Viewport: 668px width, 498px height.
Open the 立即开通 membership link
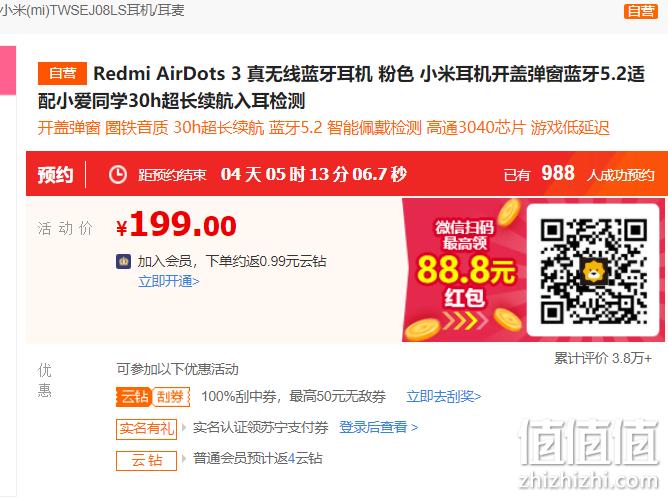point(169,282)
